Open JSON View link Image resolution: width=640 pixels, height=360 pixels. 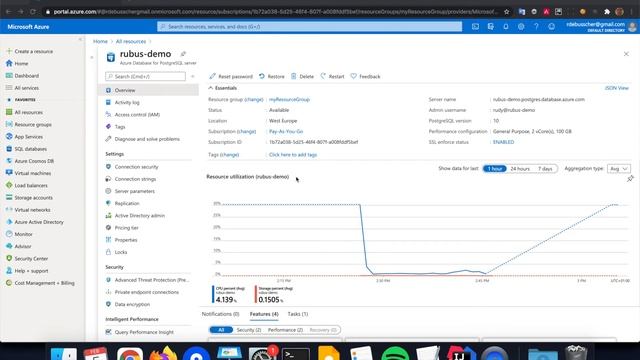pos(616,88)
